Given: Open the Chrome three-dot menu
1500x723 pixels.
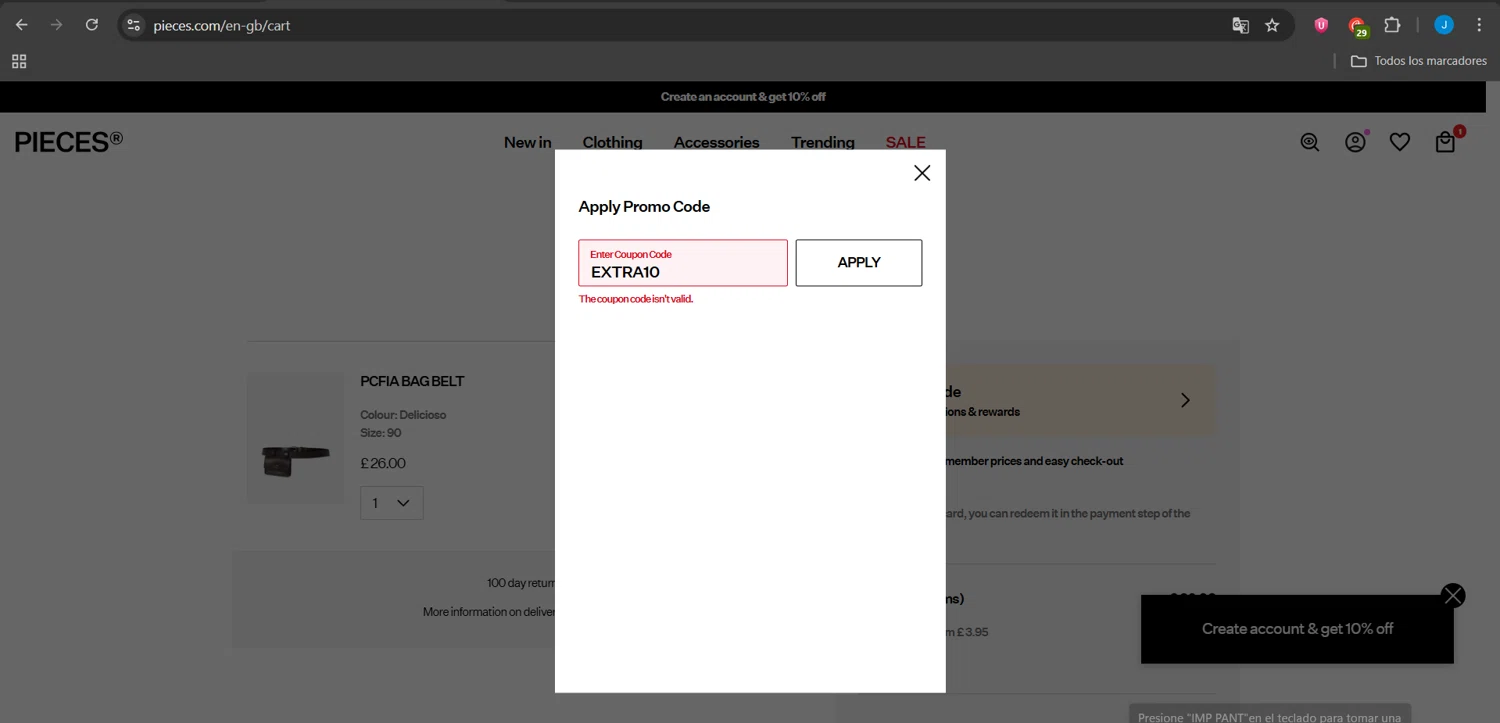Looking at the screenshot, I should [1479, 25].
